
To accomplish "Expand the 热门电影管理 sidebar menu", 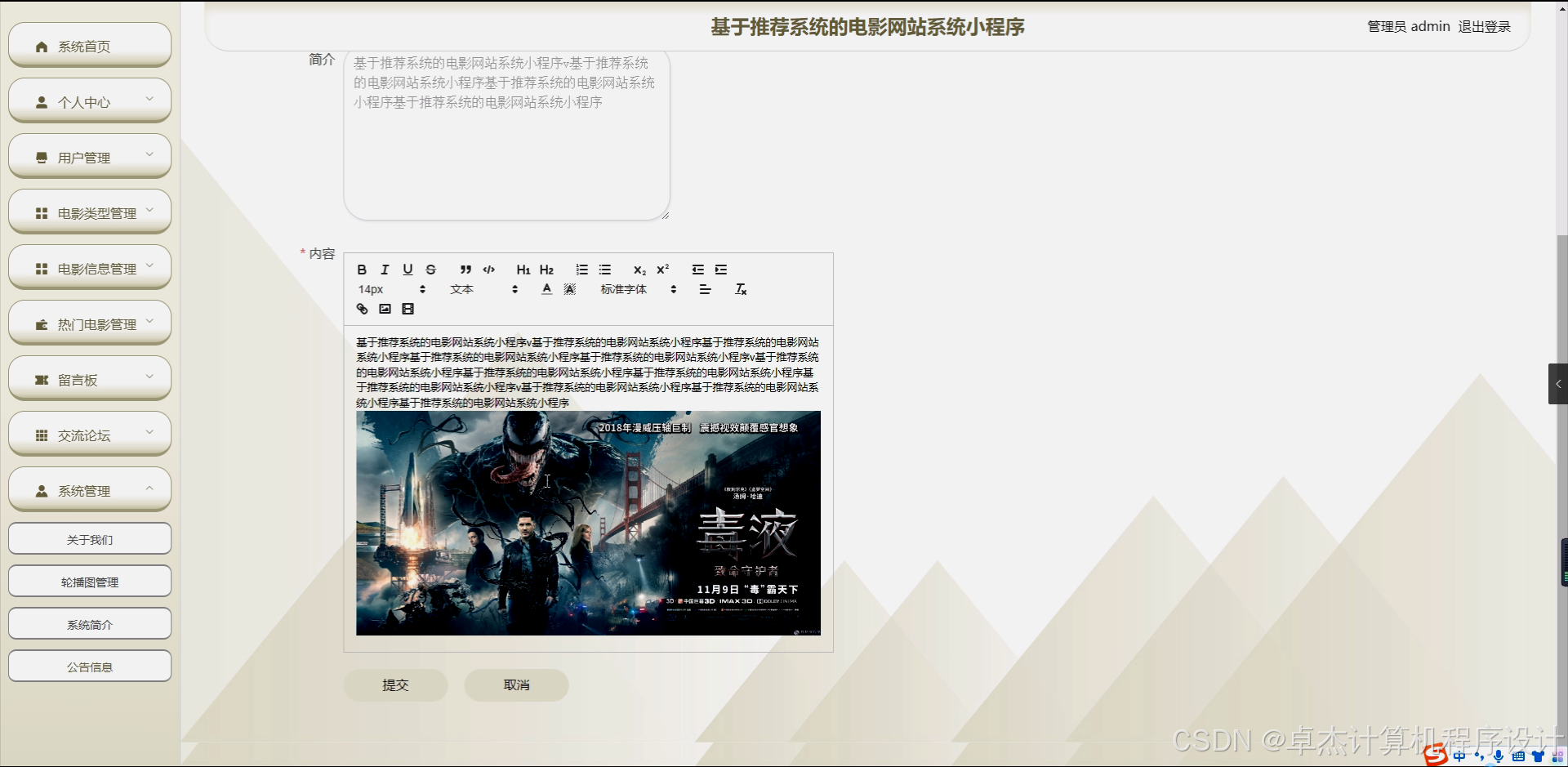I will (90, 323).
